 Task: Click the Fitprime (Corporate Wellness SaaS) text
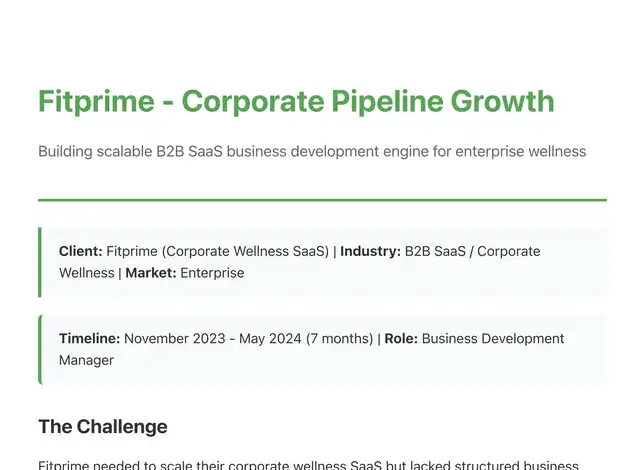coord(218,251)
